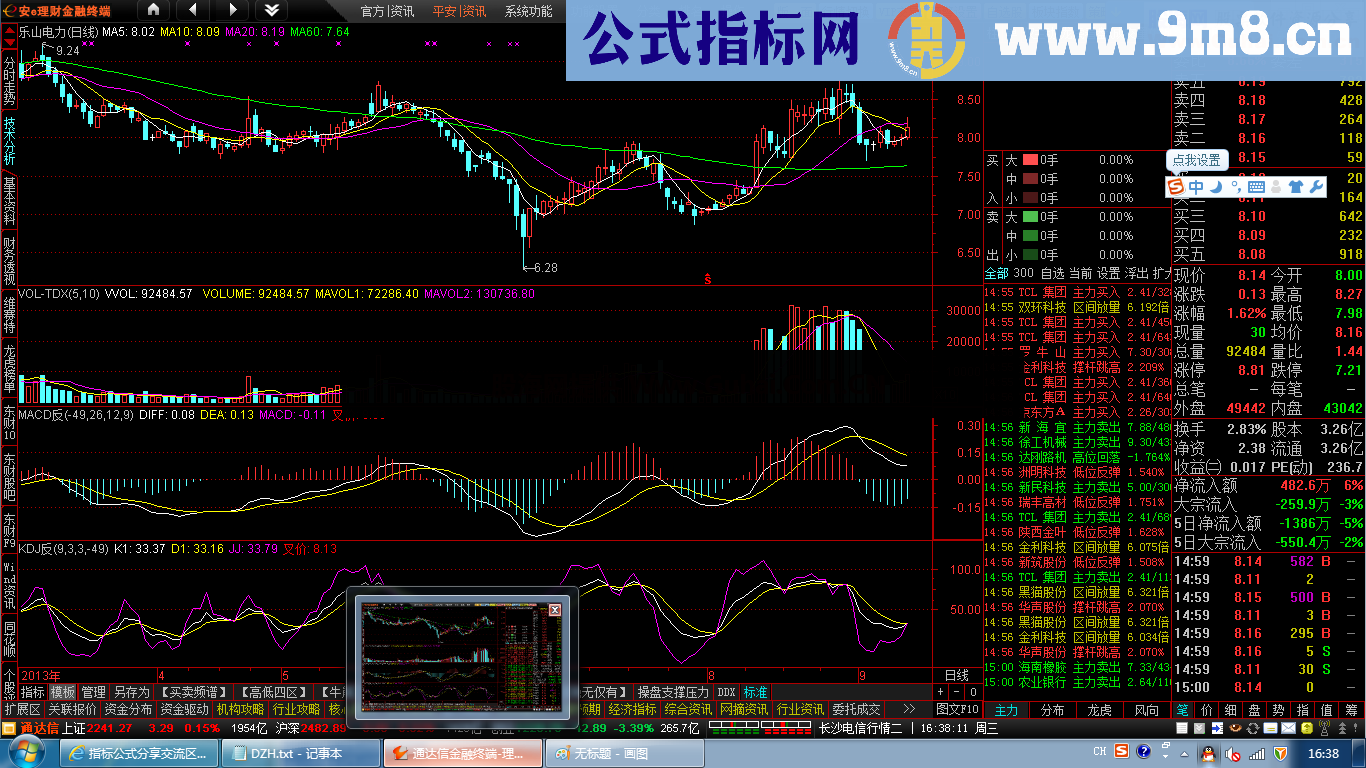1366x768 pixels.
Task: Click the home icon in the top toolbar
Action: coord(153,12)
